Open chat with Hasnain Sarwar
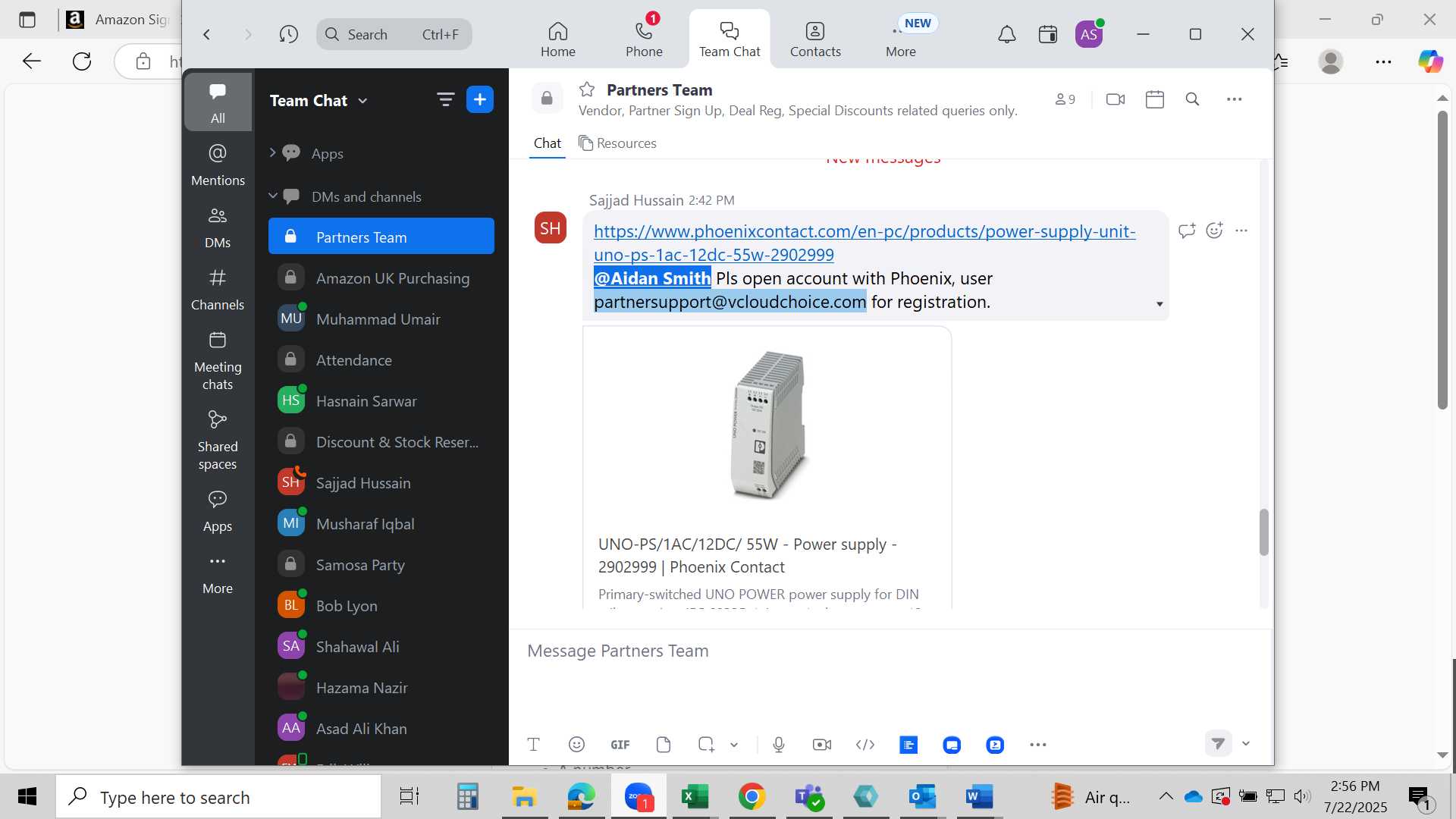Viewport: 1456px width, 819px height. [x=381, y=401]
